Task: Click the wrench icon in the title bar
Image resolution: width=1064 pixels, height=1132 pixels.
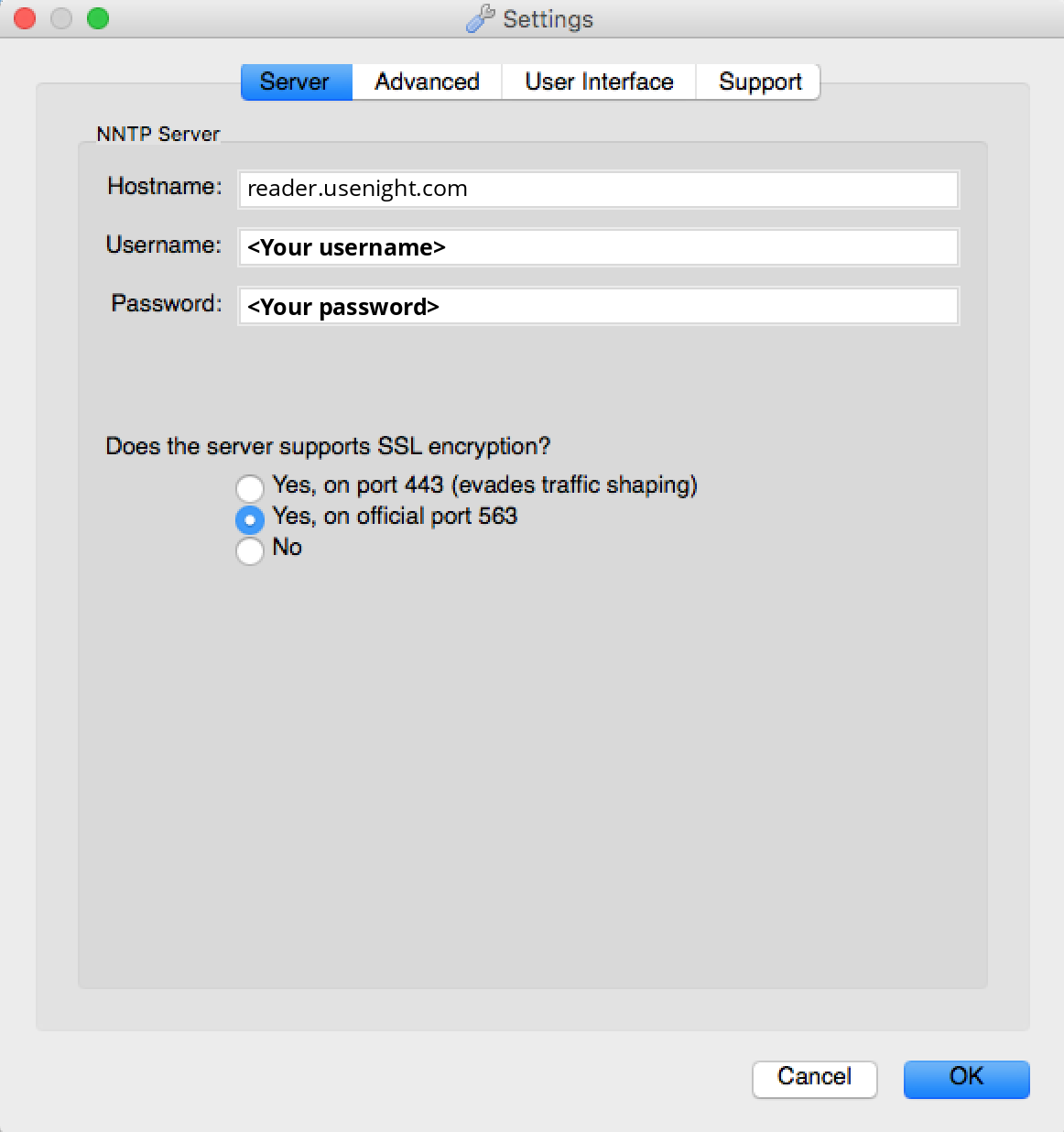Action: tap(481, 18)
